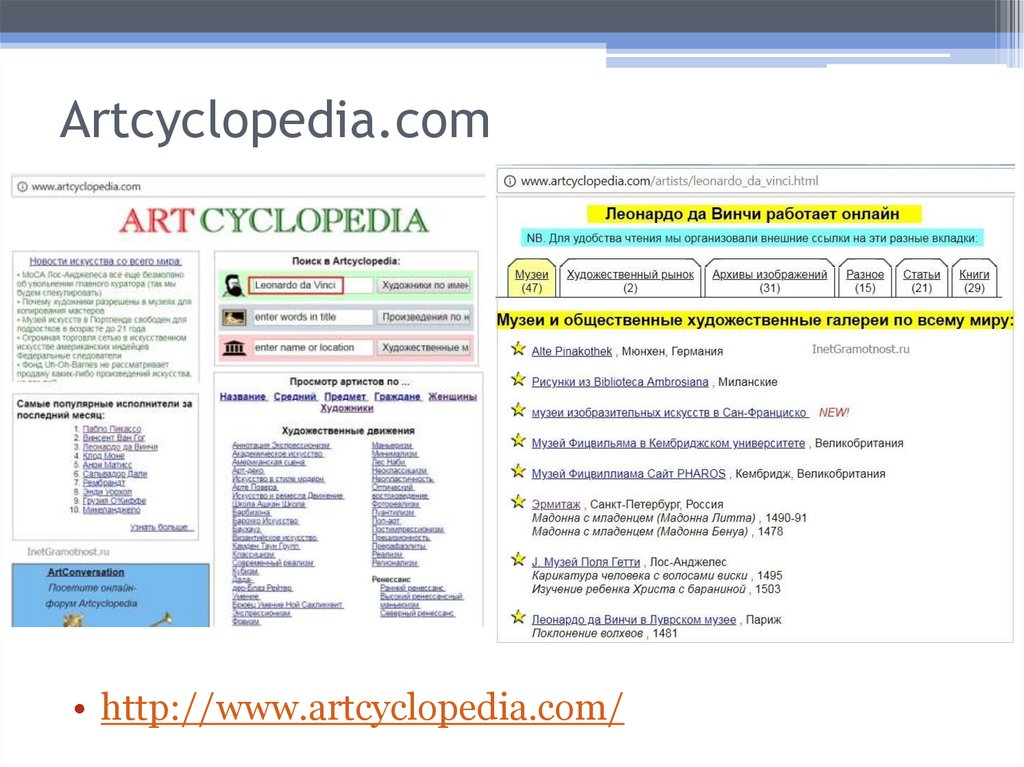Click the ARTCYCLOPEDIA logo
Viewport: 1024px width, 767px height.
274,221
